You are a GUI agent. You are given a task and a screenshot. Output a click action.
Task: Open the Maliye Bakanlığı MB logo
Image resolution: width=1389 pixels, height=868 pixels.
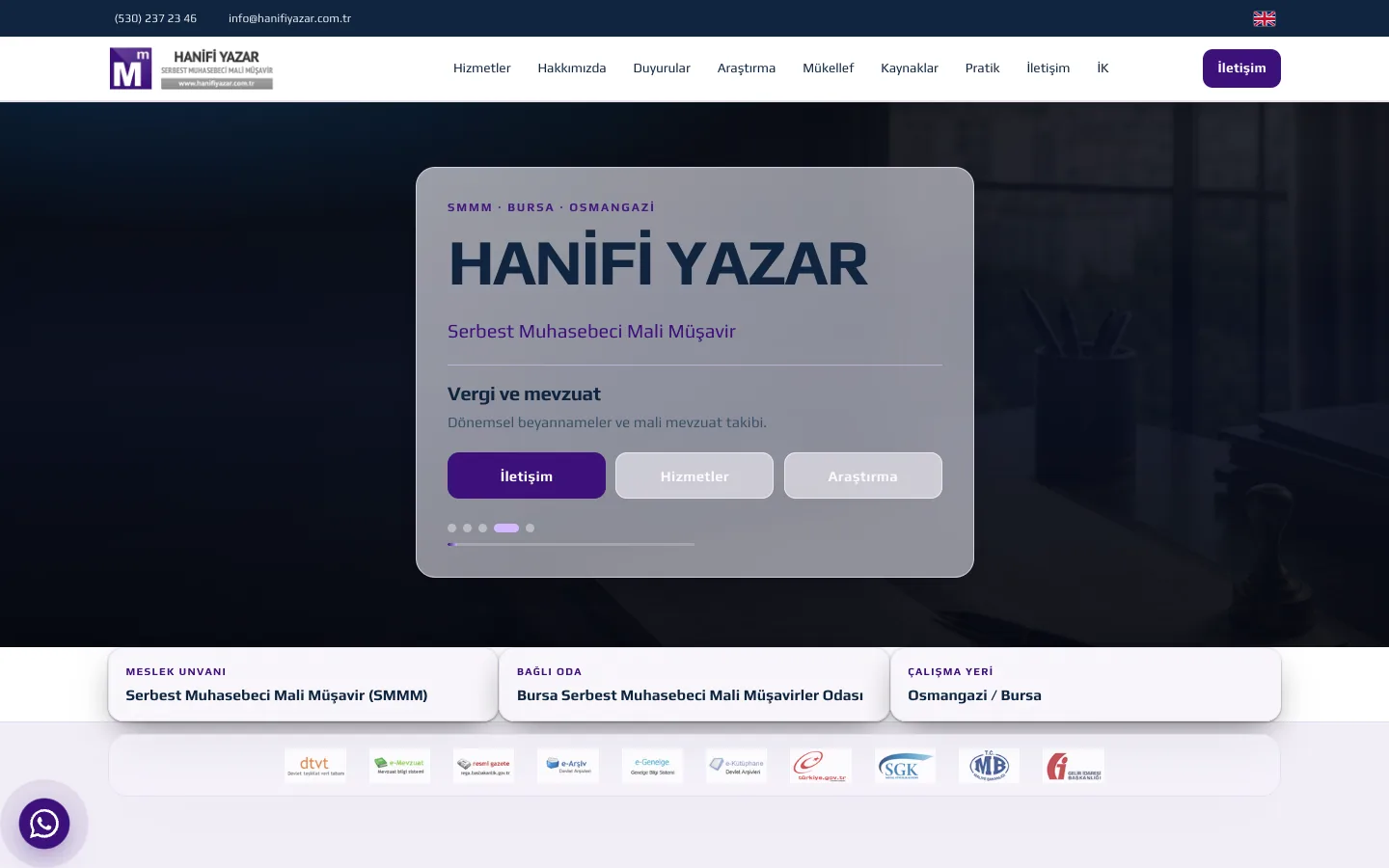point(989,766)
